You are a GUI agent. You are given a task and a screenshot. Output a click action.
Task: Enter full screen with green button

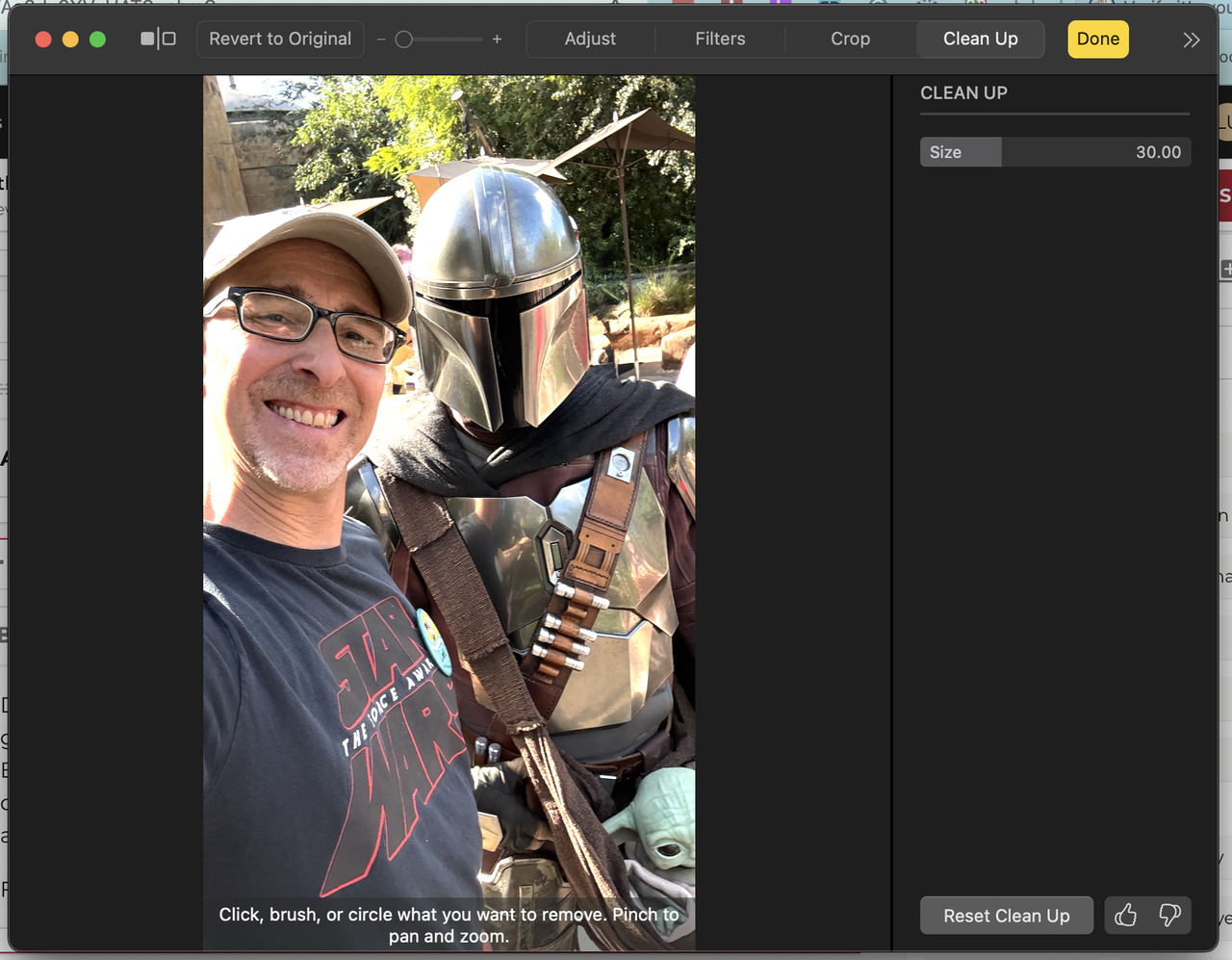click(97, 39)
